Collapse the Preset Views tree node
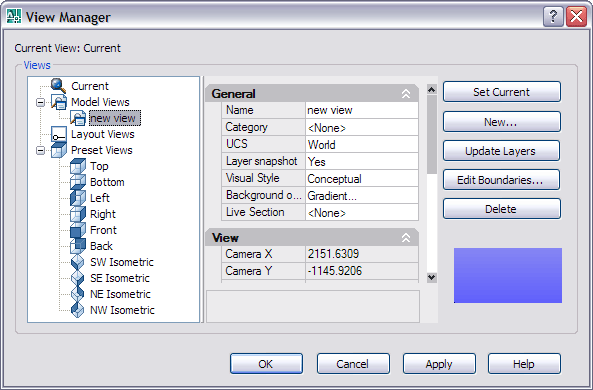The width and height of the screenshot is (593, 390). click(x=40, y=151)
